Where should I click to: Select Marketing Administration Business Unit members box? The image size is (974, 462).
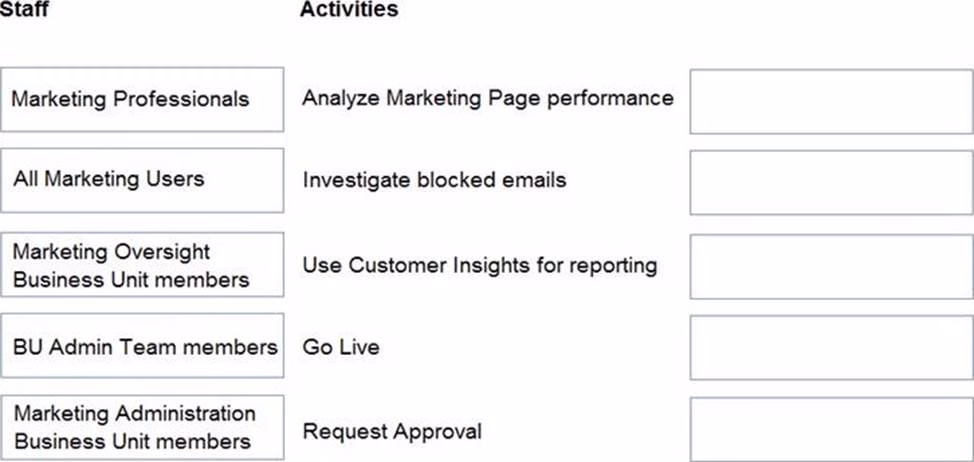click(142, 428)
